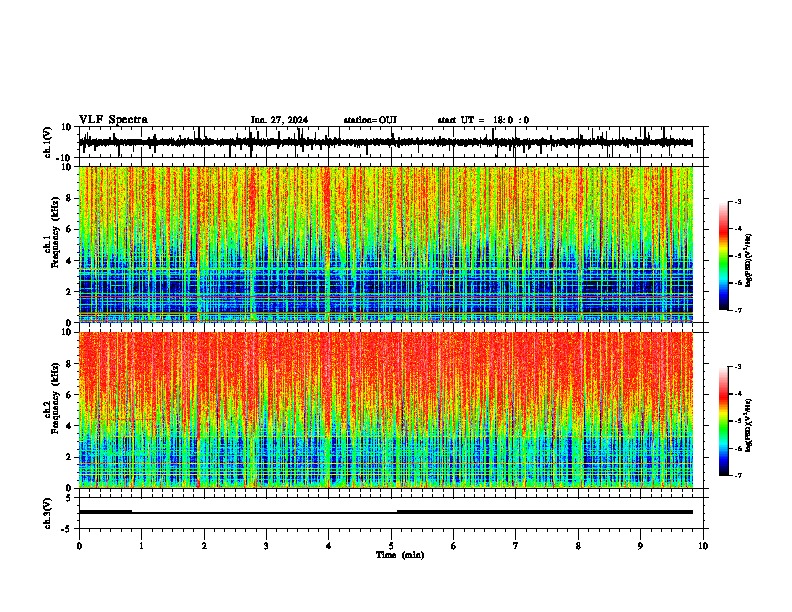Click the "7" tick on the time axis
Image resolution: width=792 pixels, height=612 pixels.
516,546
